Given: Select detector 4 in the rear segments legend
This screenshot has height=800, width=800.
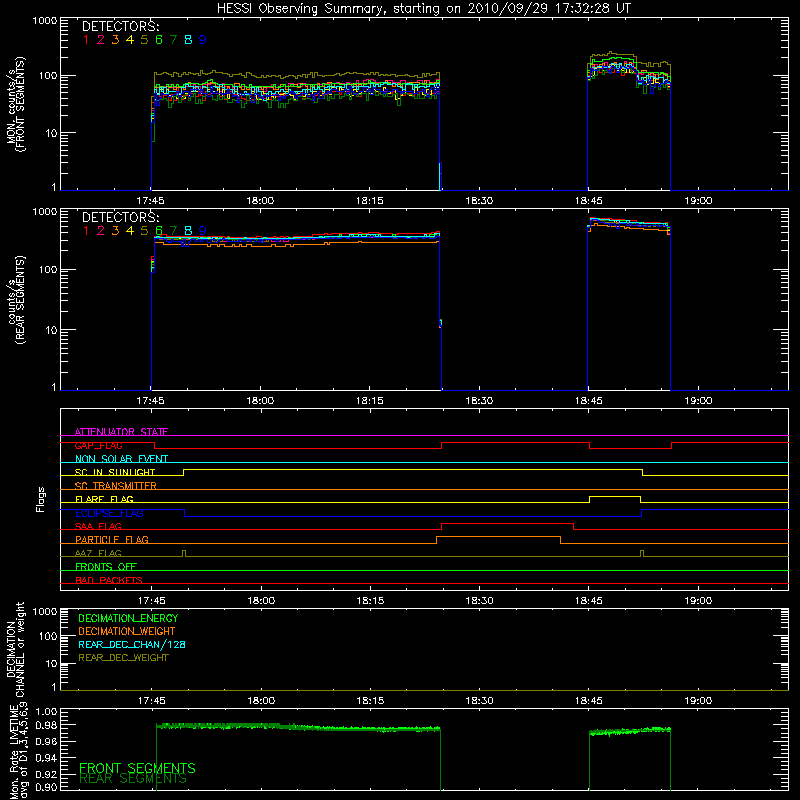Looking at the screenshot, I should (130, 231).
